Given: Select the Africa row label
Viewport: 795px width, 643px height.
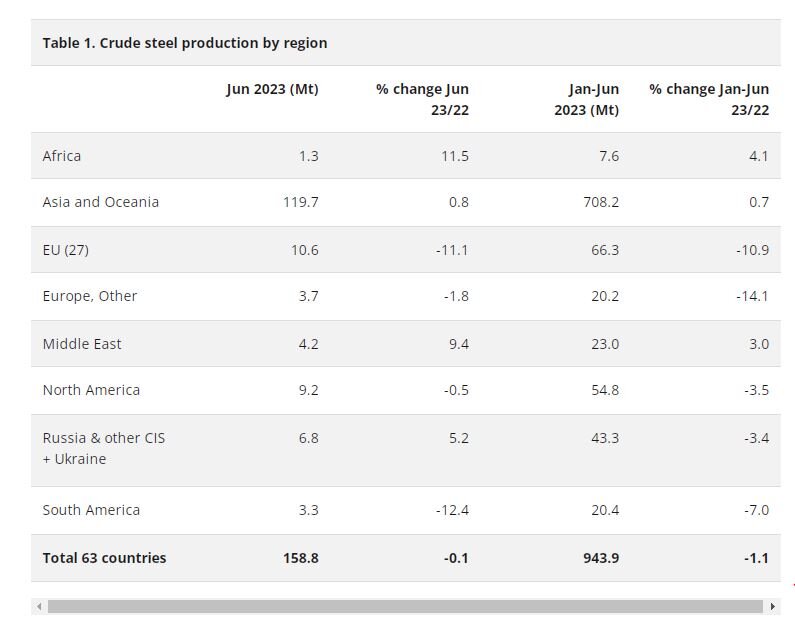Looking at the screenshot, I should click(62, 156).
